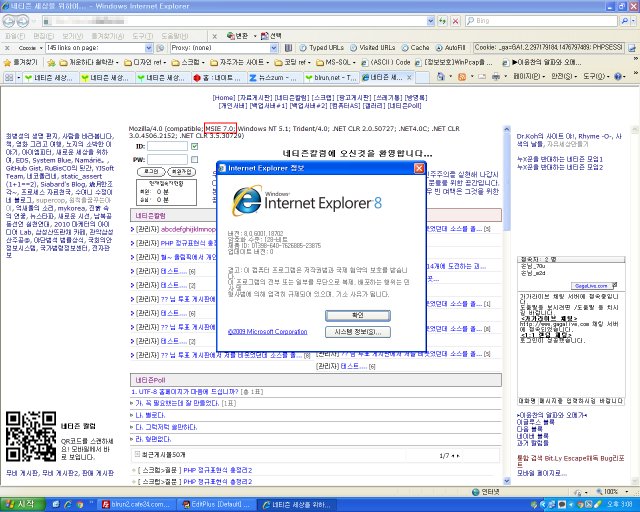Click the icon right of the Proxy combo
The width and height of the screenshot is (640, 512).
click(288, 48)
